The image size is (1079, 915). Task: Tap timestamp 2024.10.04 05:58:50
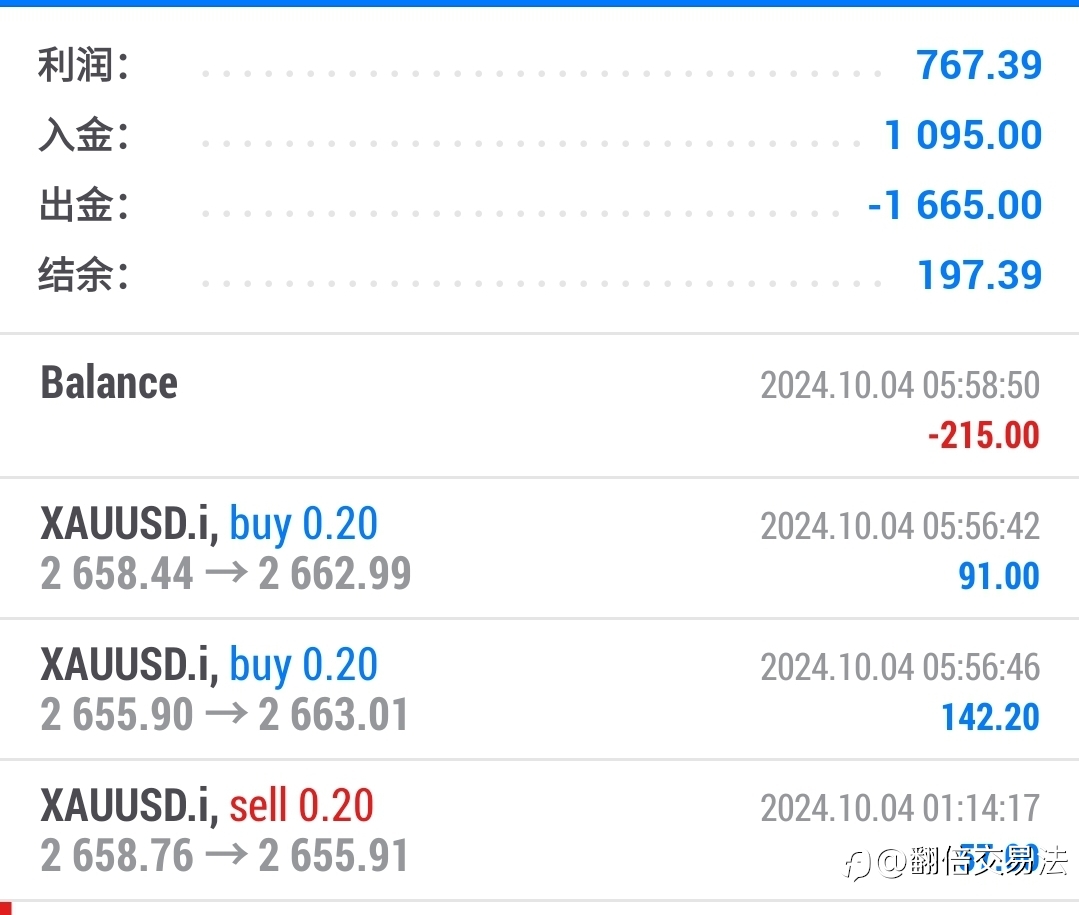(x=900, y=385)
